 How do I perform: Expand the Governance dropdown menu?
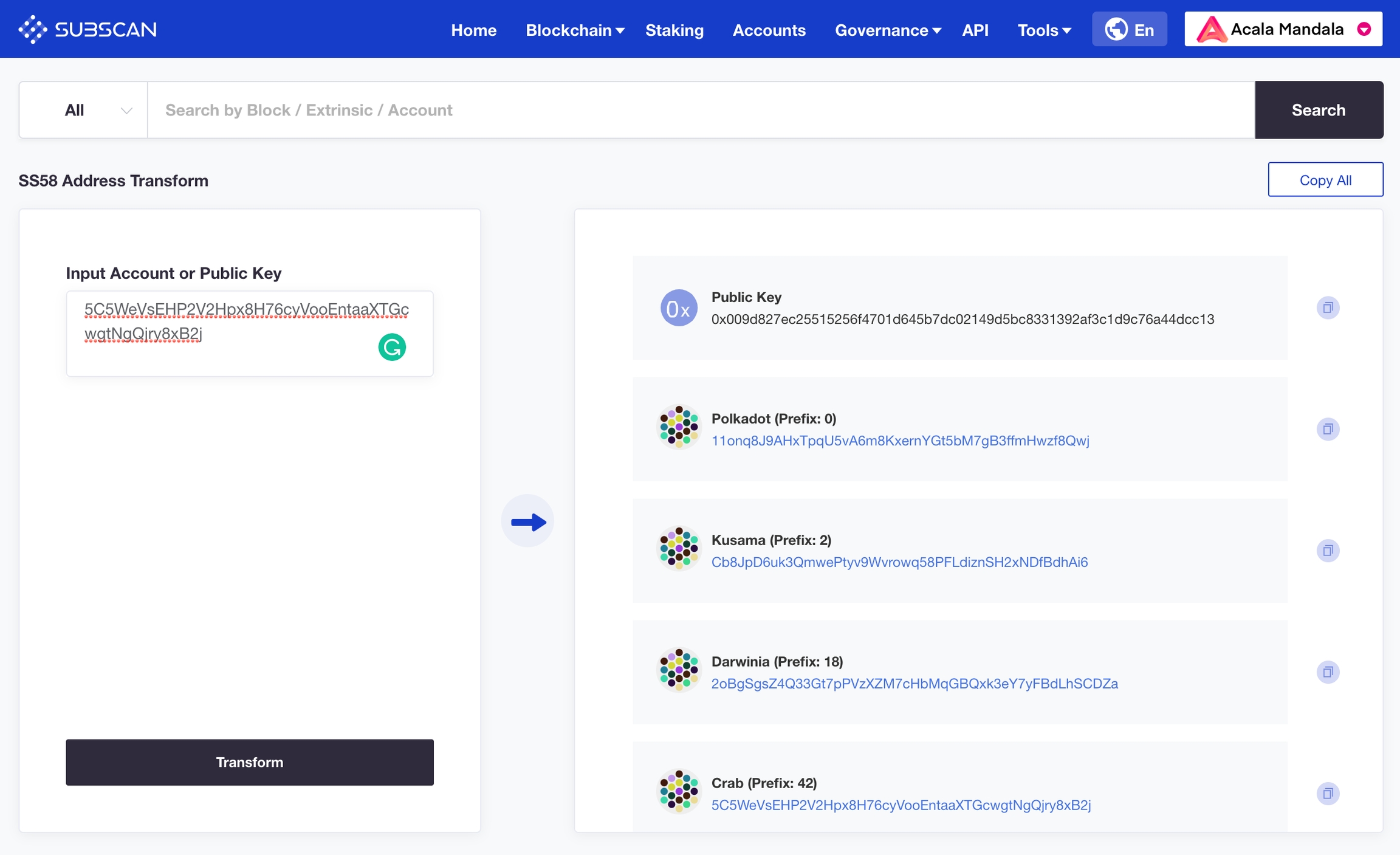pos(887,30)
